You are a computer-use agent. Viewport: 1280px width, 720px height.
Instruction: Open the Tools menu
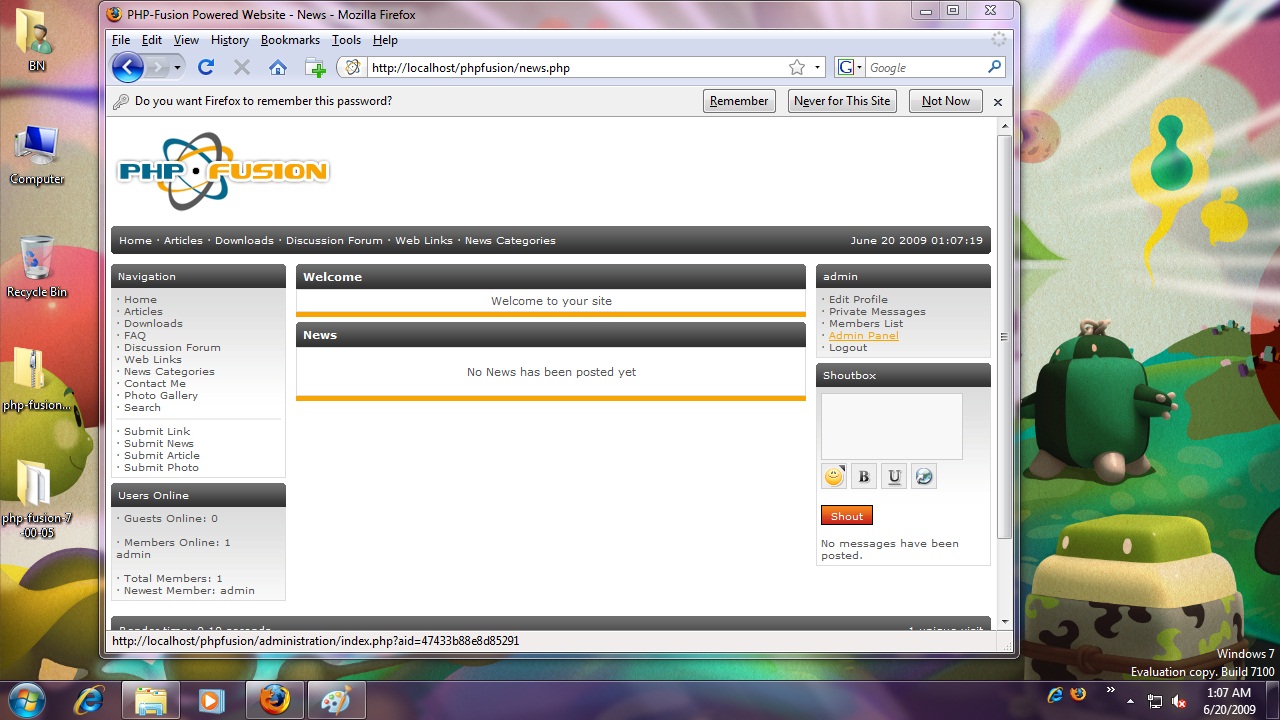(x=346, y=40)
